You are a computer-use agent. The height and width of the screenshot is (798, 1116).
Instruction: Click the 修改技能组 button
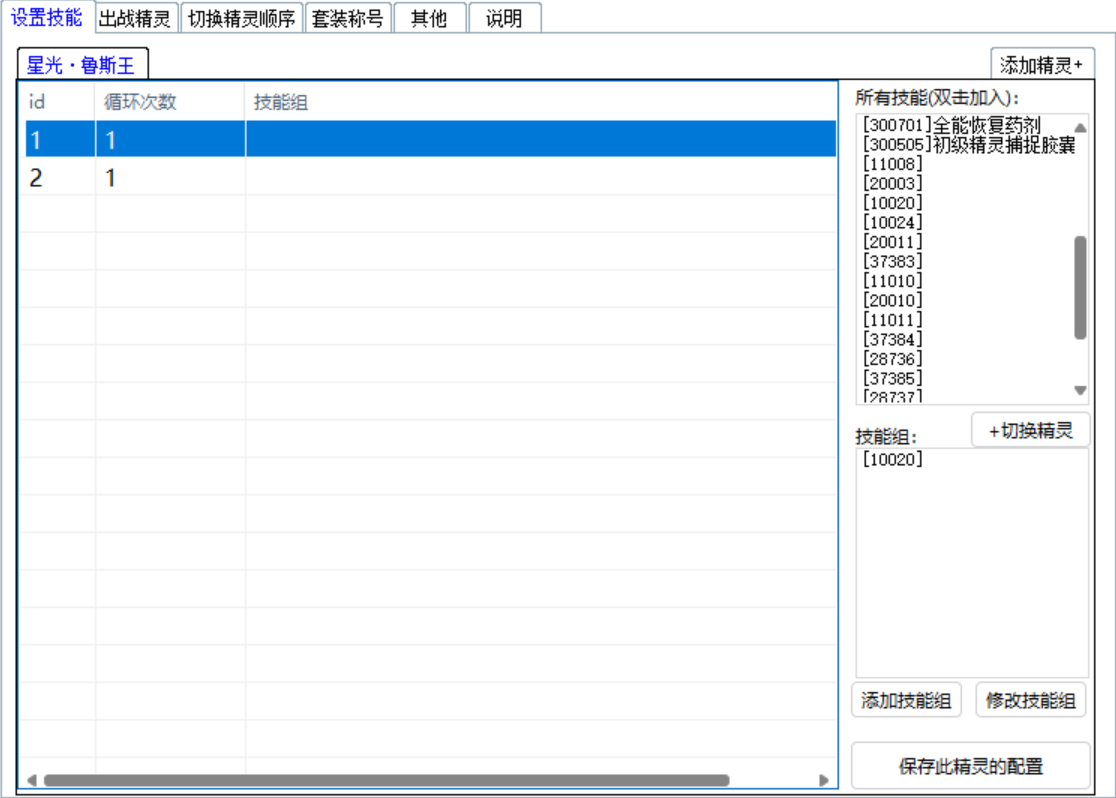1029,700
